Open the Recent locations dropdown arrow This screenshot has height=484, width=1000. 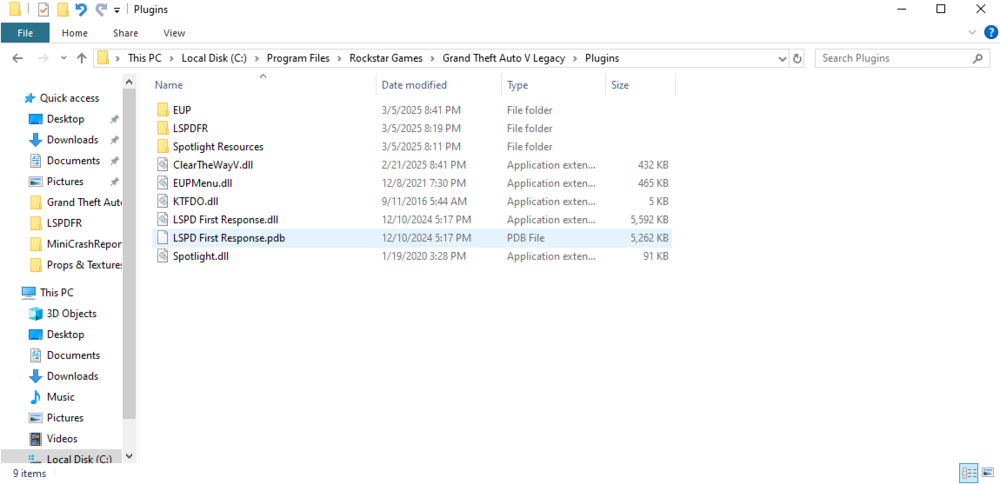coord(63,59)
